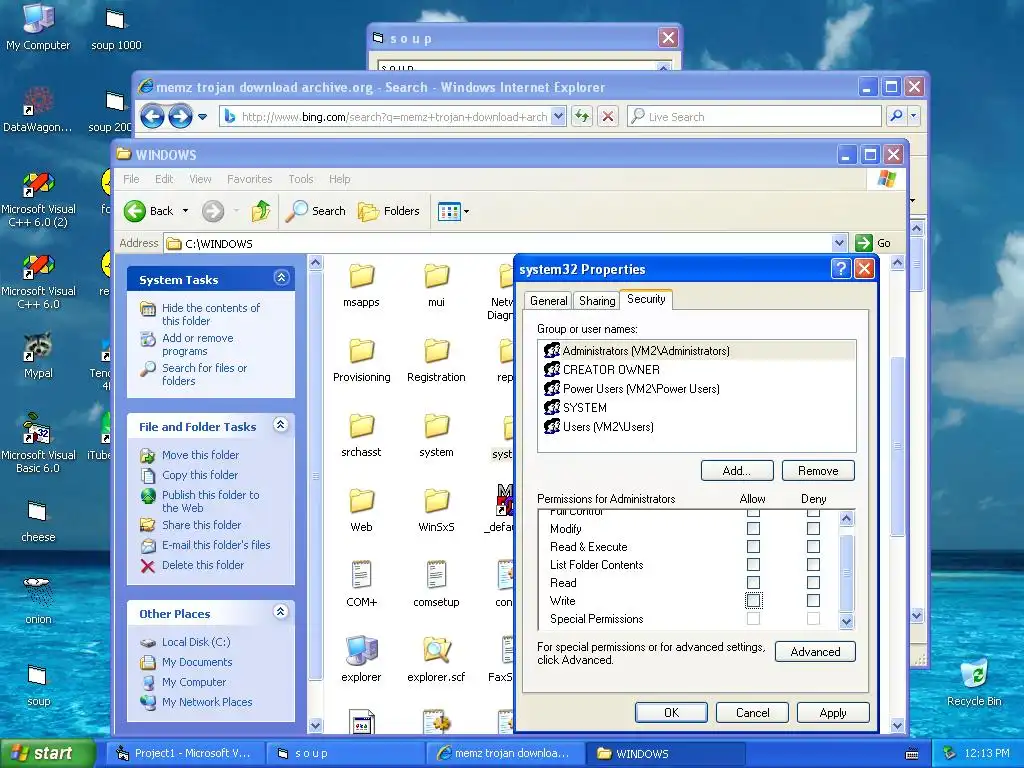Open Back history dropdown arrow
This screenshot has height=768, width=1024.
185,211
